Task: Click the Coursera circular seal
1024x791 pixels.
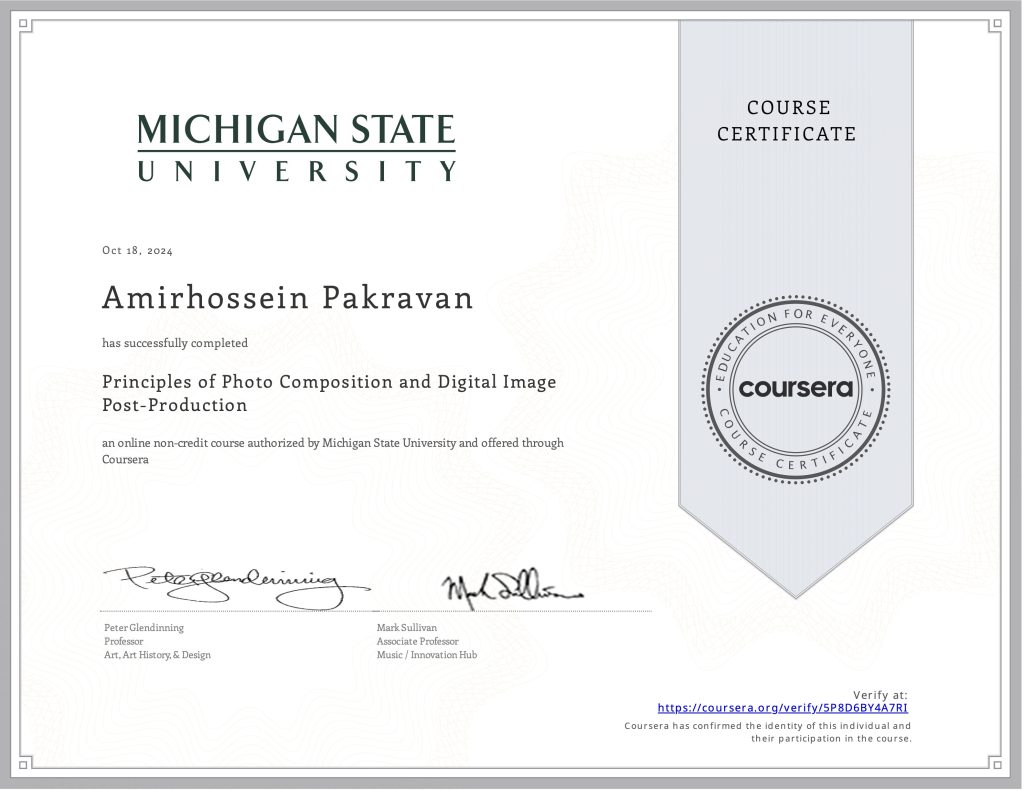Action: tap(795, 389)
